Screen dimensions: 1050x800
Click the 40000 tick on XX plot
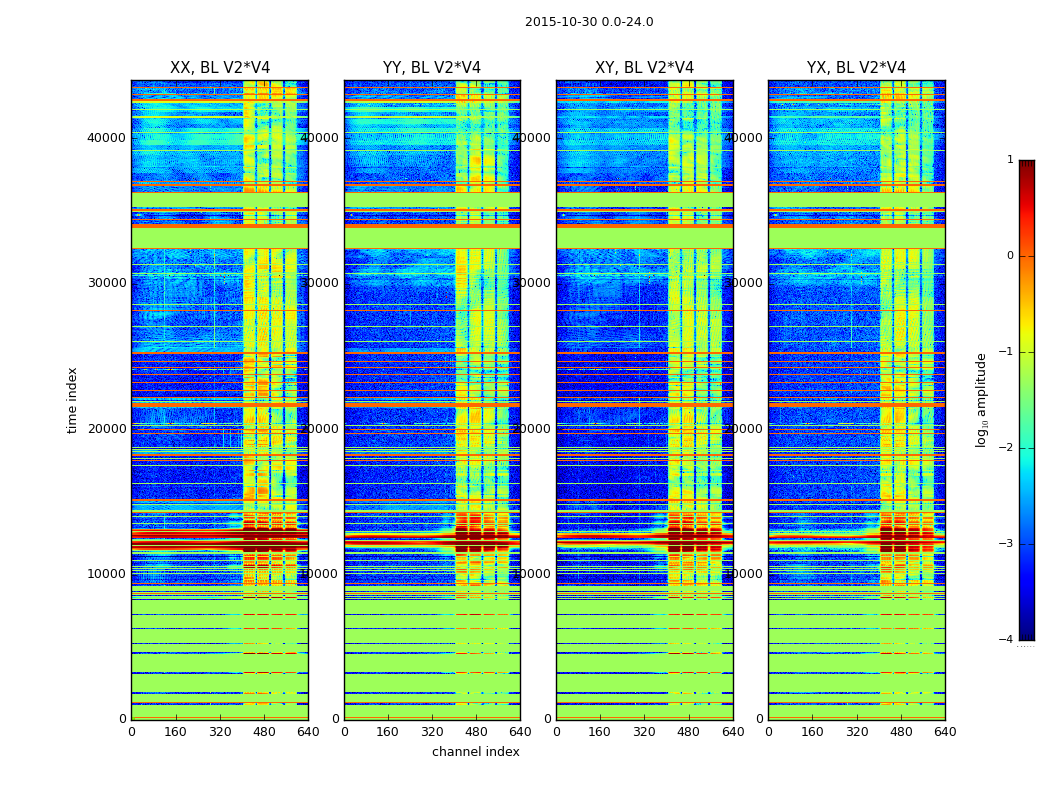(106, 138)
